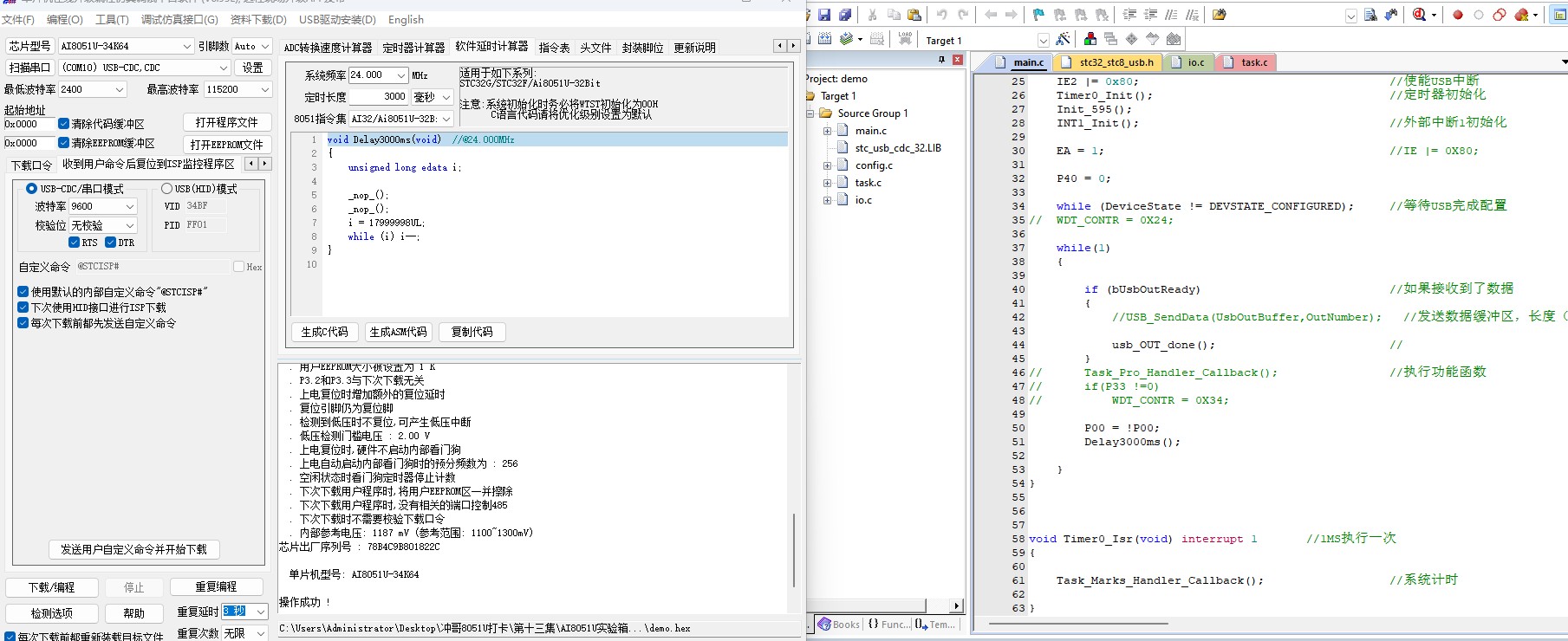1568x641 pixels.
Task: Toggle bookmark with the blue flag icon
Action: click(1038, 15)
